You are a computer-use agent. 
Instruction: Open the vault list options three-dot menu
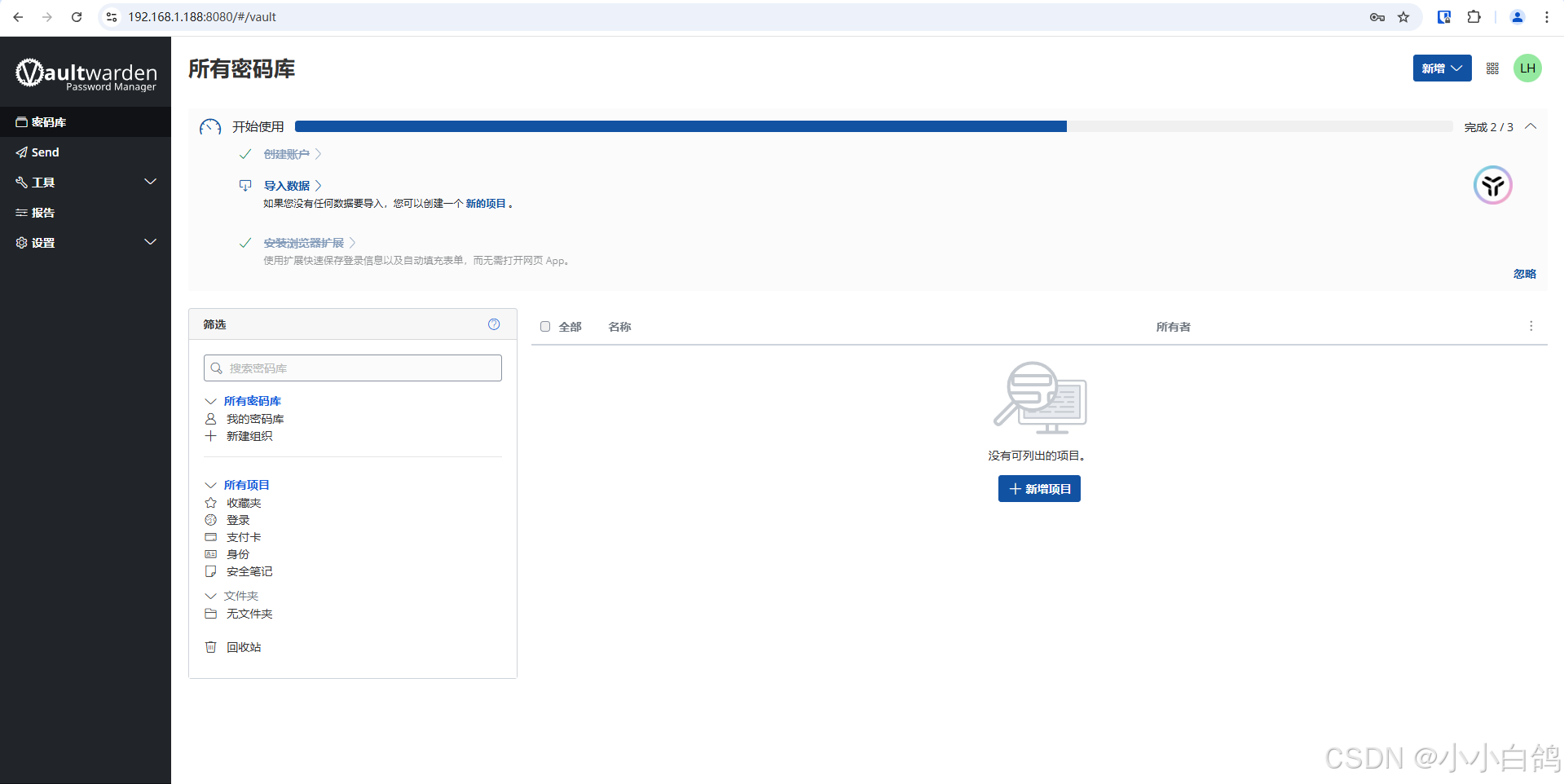click(1531, 326)
